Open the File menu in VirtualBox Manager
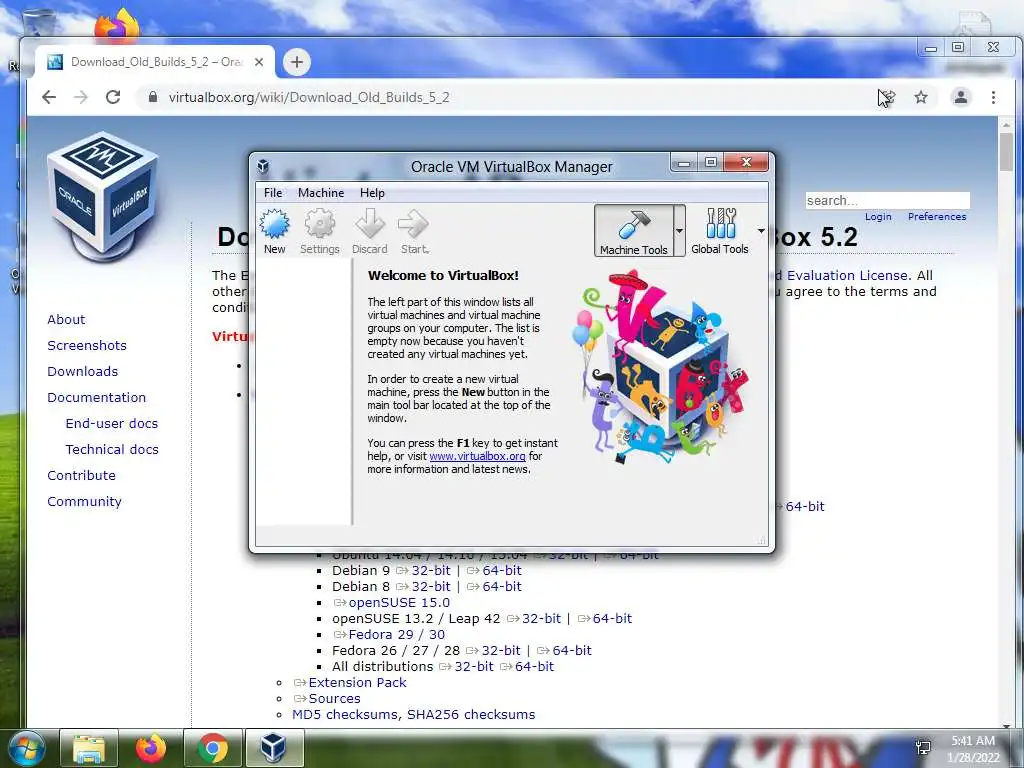This screenshot has width=1024, height=768. [x=273, y=193]
